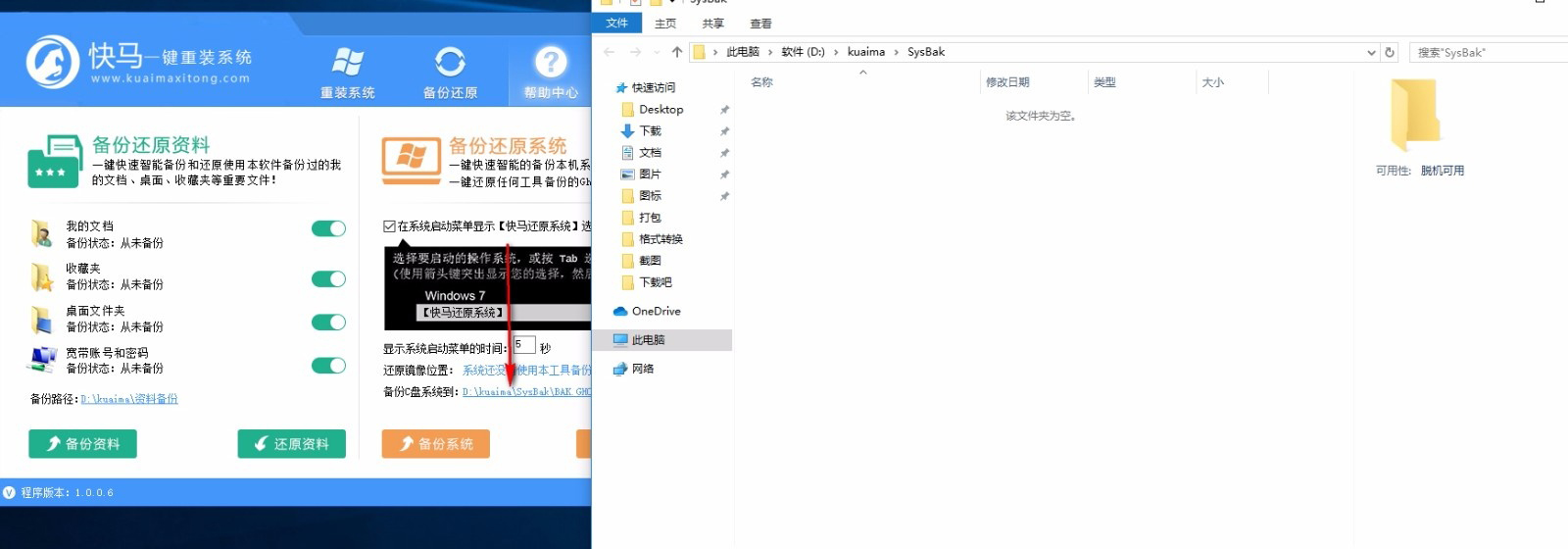Open the 共享 ribbon tab in Explorer

(x=713, y=24)
